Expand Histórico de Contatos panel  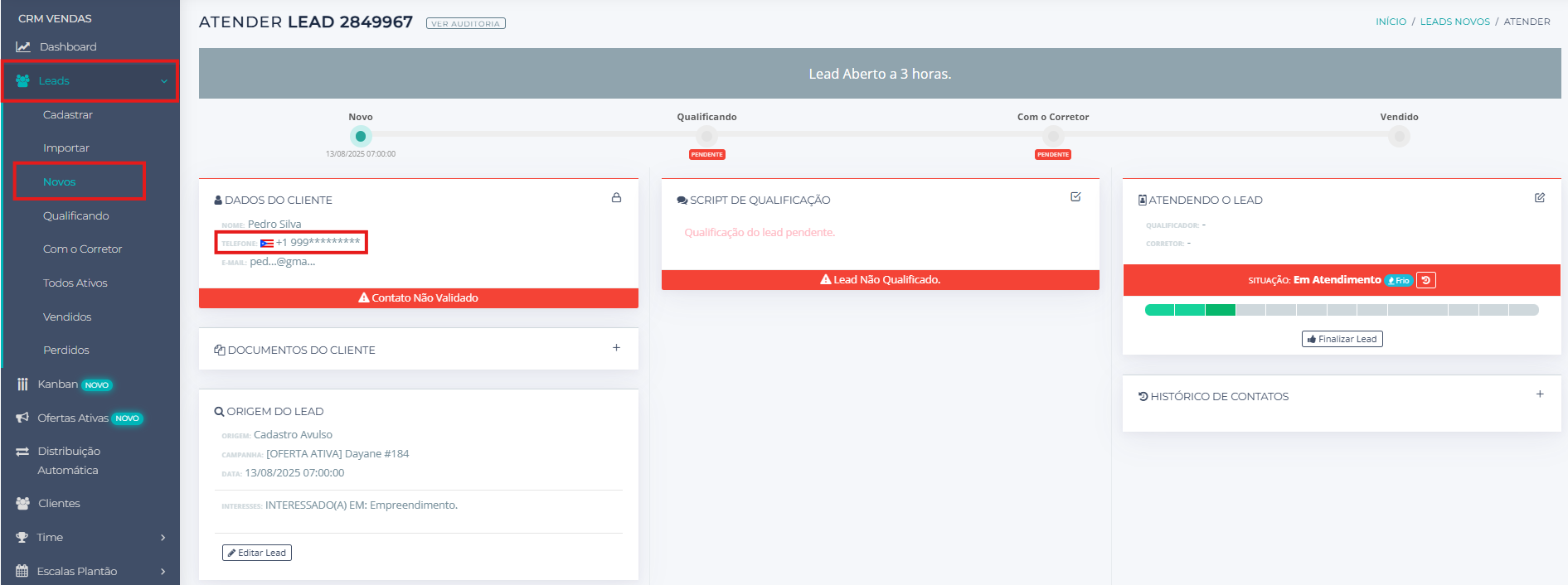(x=1539, y=394)
